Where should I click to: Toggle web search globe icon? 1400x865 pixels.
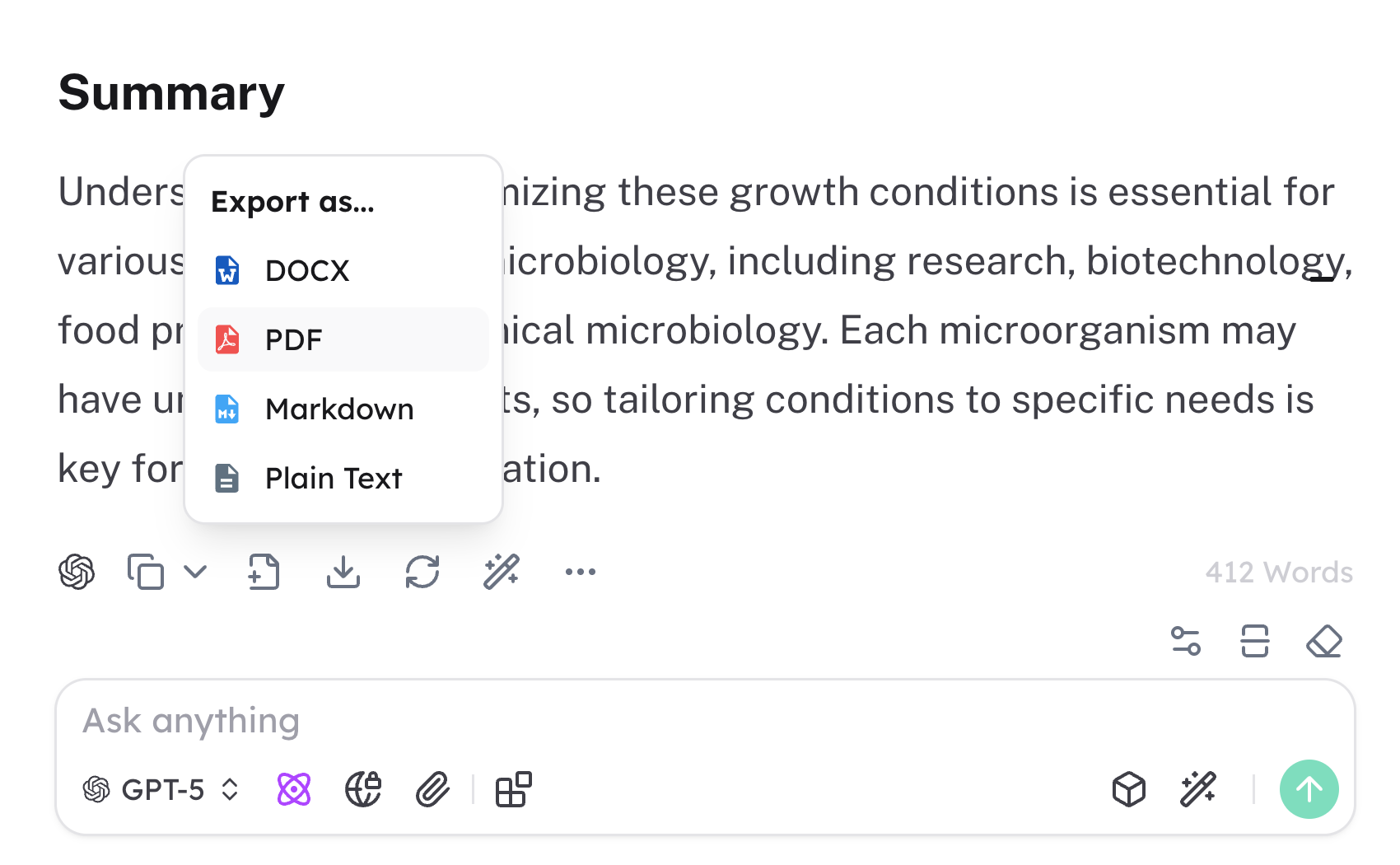click(363, 790)
